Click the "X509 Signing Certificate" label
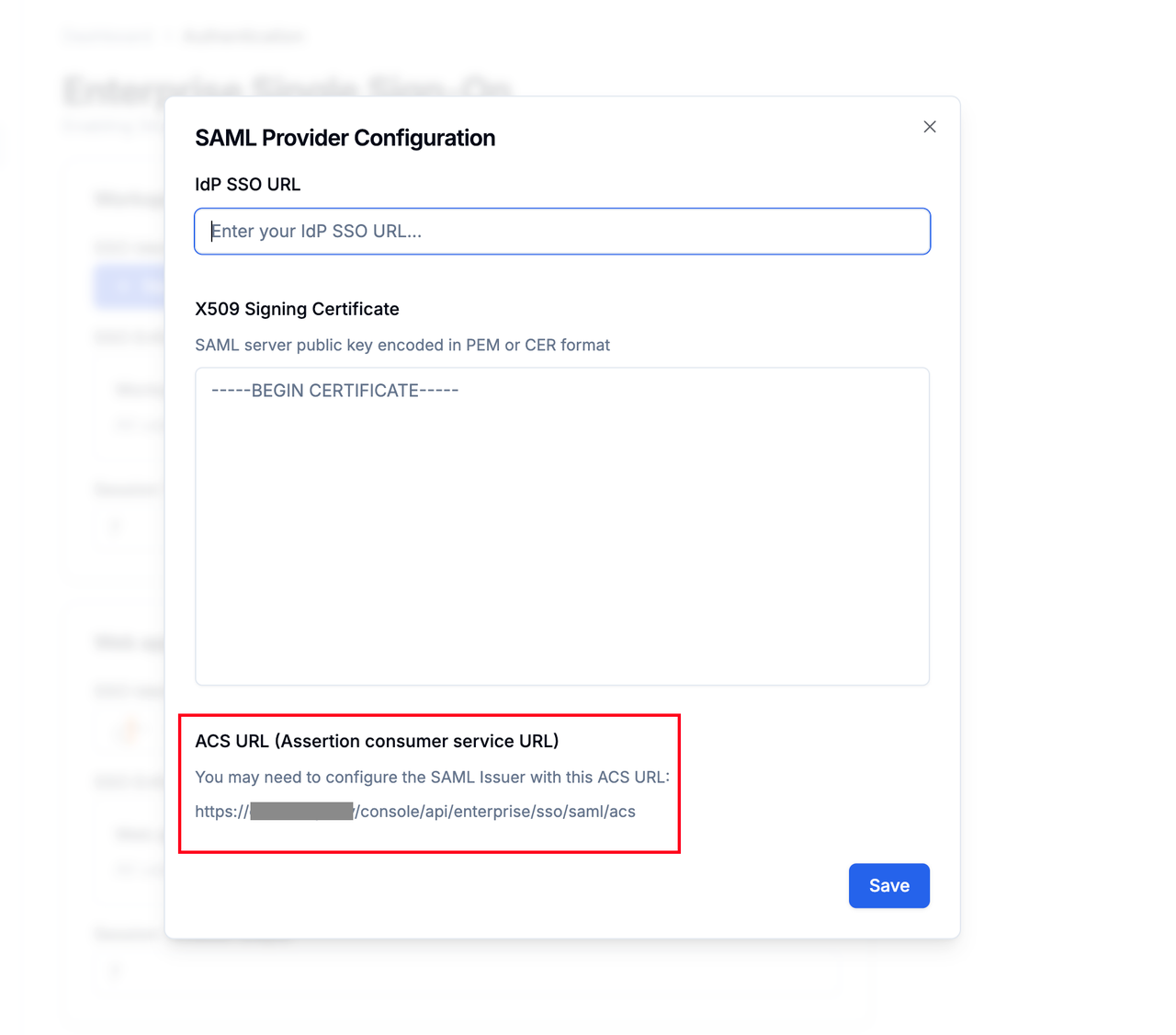The height and width of the screenshot is (1035, 1176). tap(297, 309)
